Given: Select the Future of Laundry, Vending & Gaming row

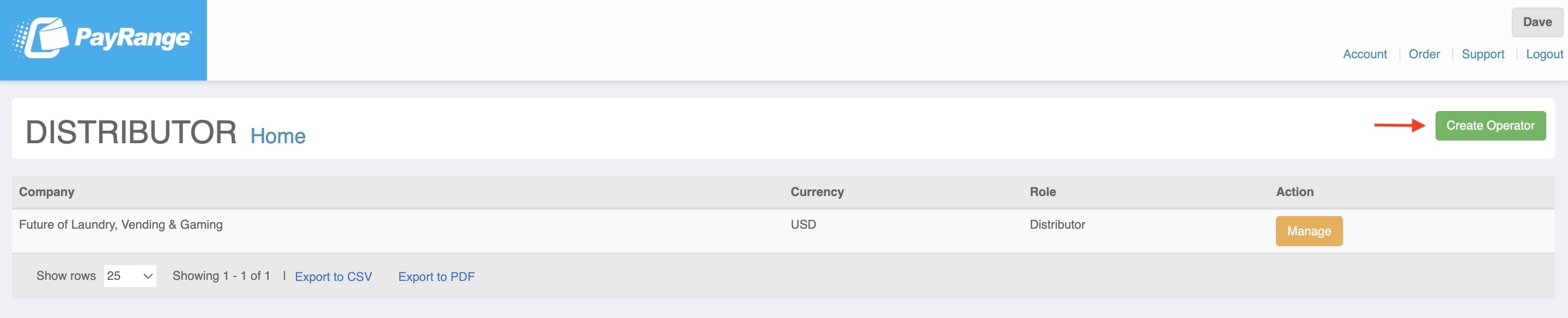Looking at the screenshot, I should point(783,231).
